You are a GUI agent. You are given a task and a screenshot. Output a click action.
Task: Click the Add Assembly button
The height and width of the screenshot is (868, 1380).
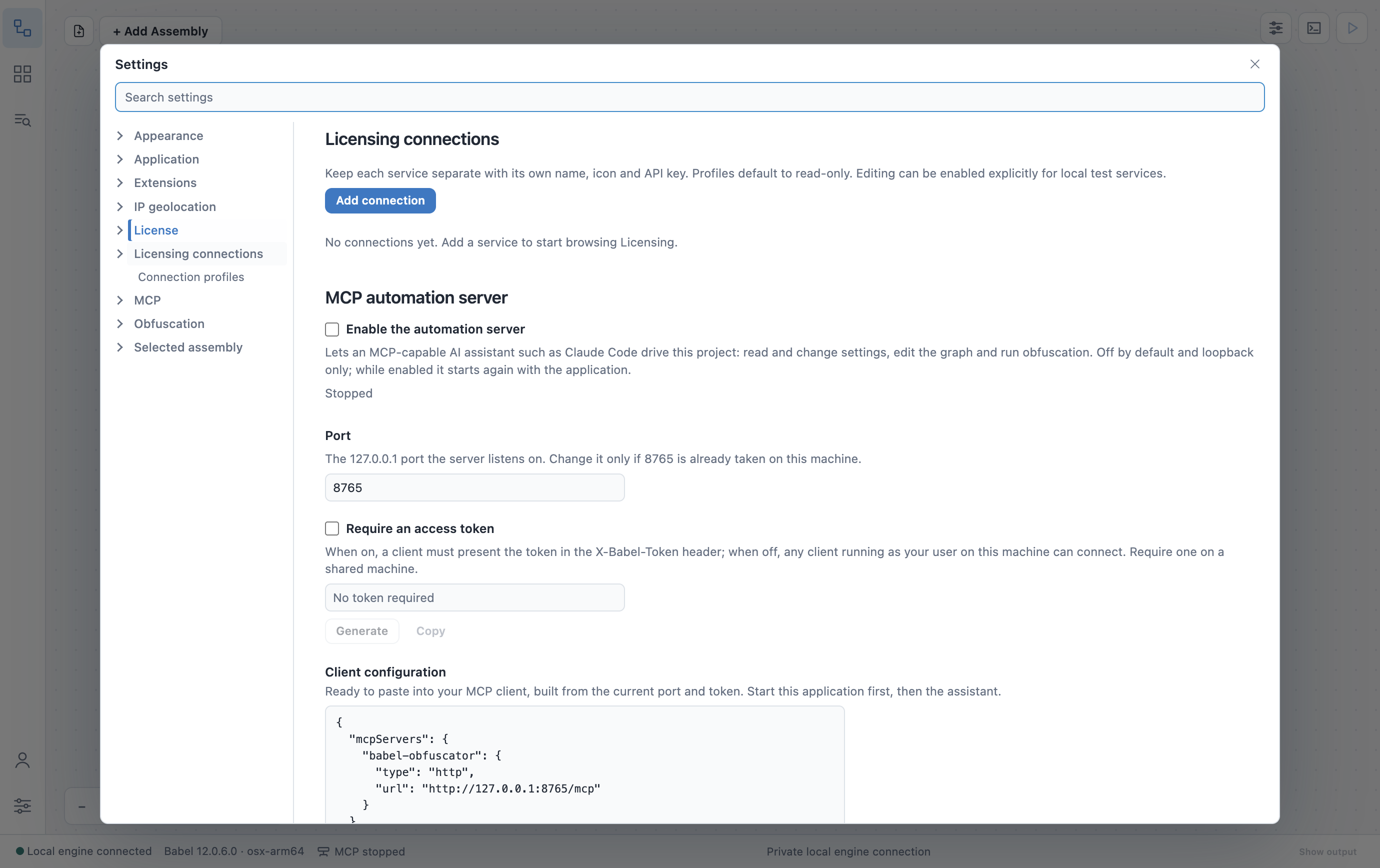[x=160, y=31]
